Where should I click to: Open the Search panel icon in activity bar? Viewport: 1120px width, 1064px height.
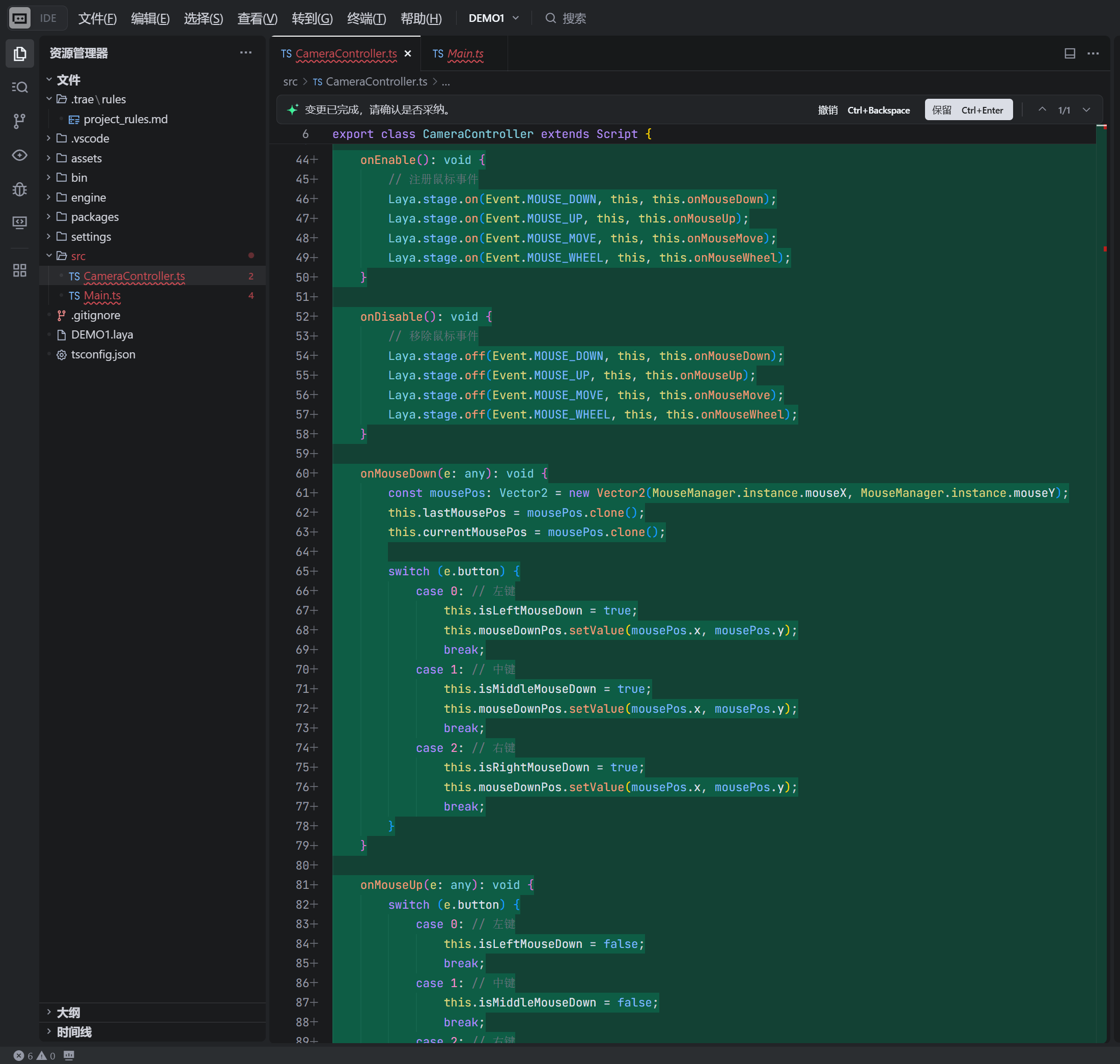20,88
